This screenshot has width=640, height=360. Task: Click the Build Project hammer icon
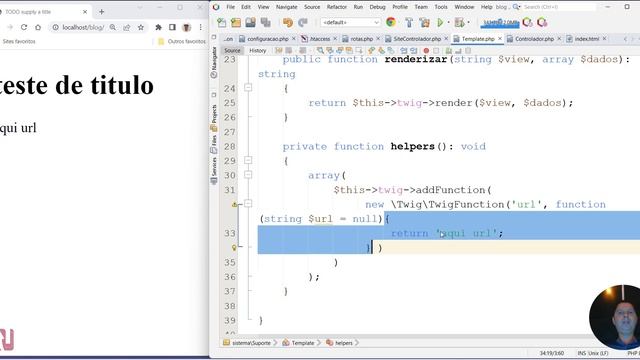point(409,22)
